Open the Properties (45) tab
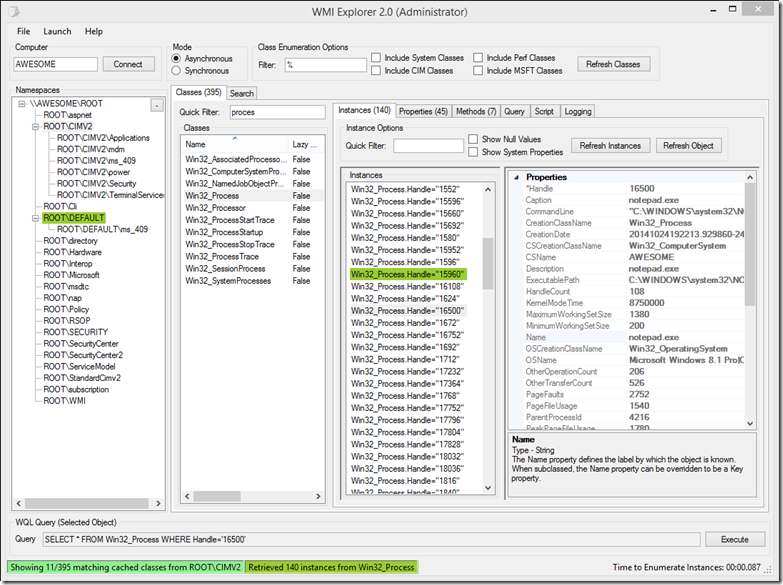 [423, 111]
